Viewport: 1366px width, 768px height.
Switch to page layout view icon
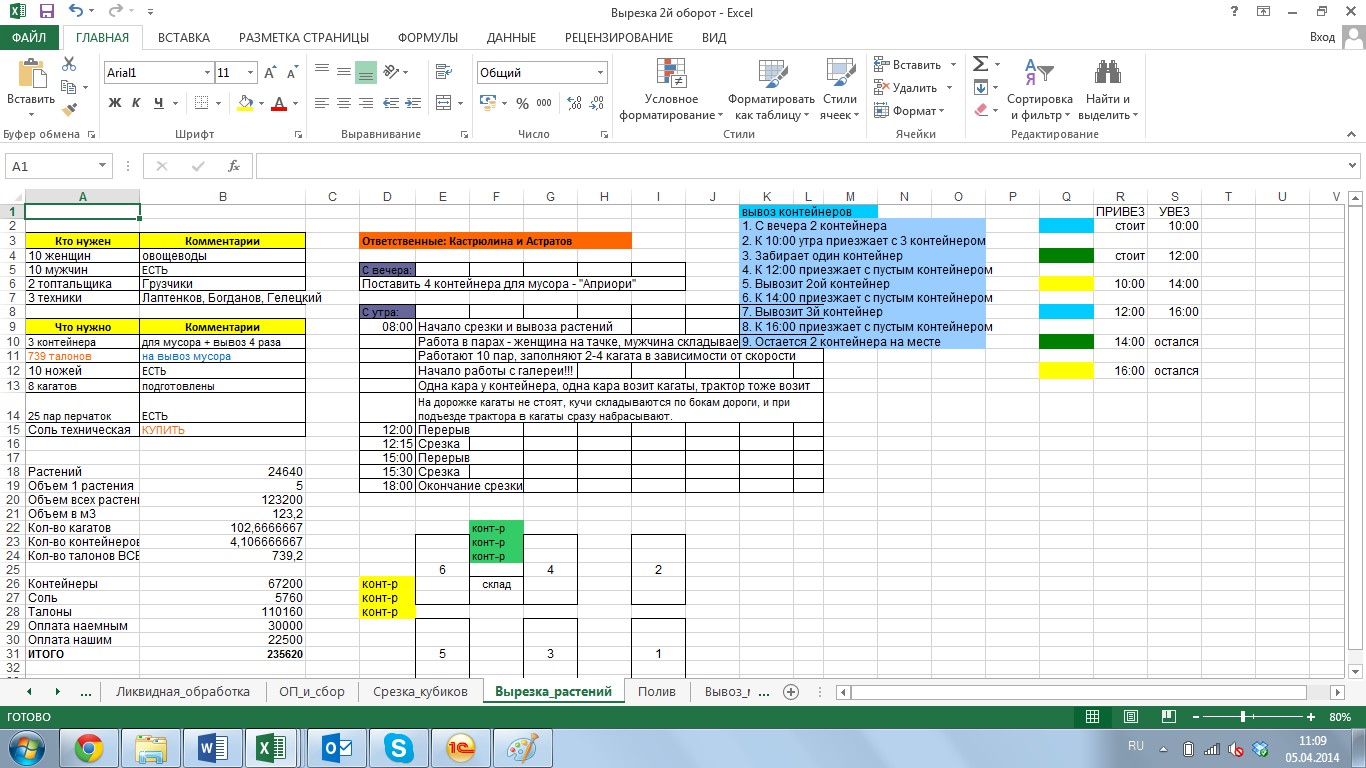(x=1130, y=717)
